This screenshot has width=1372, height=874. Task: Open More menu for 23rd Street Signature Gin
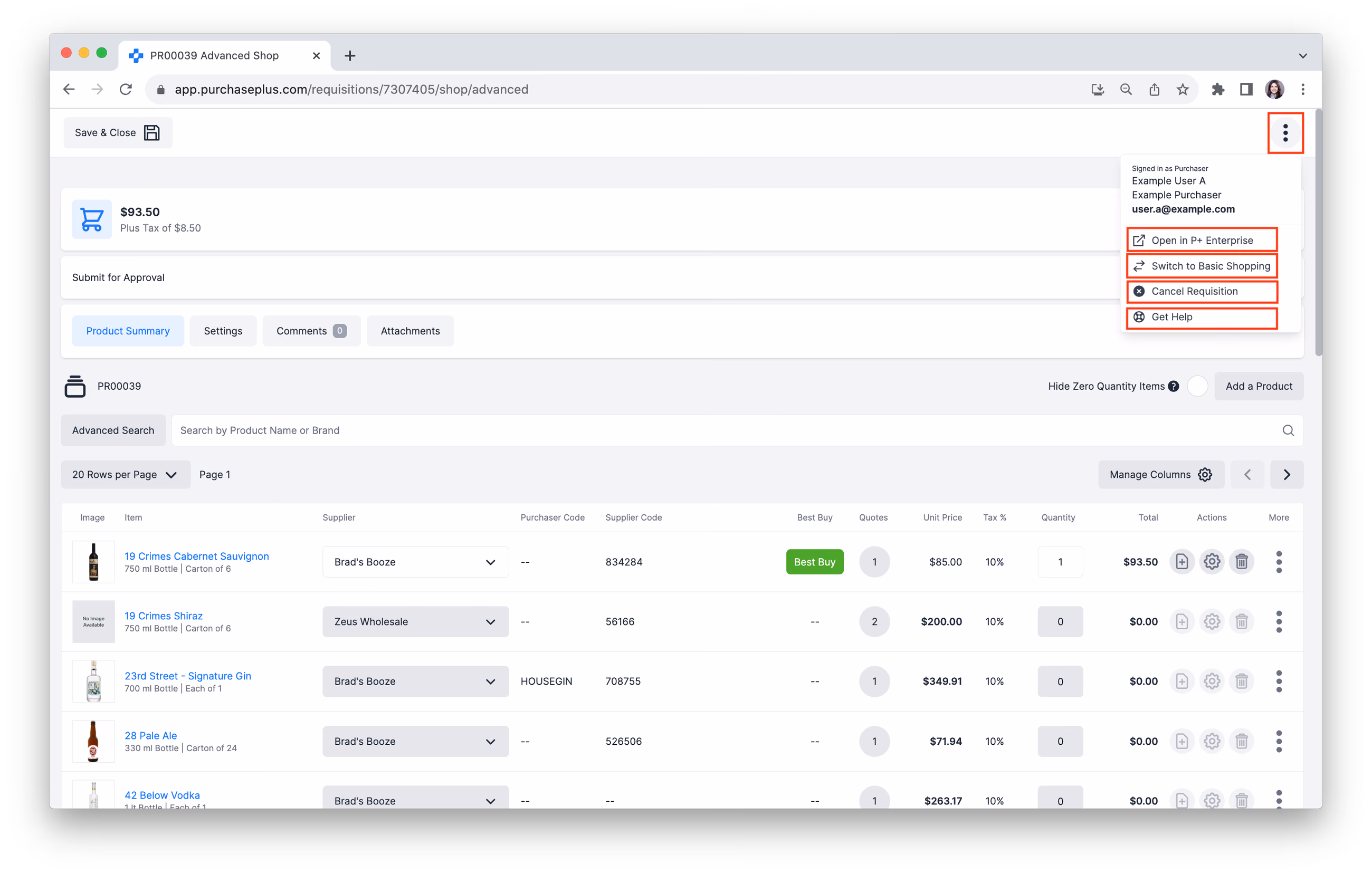[x=1279, y=681]
